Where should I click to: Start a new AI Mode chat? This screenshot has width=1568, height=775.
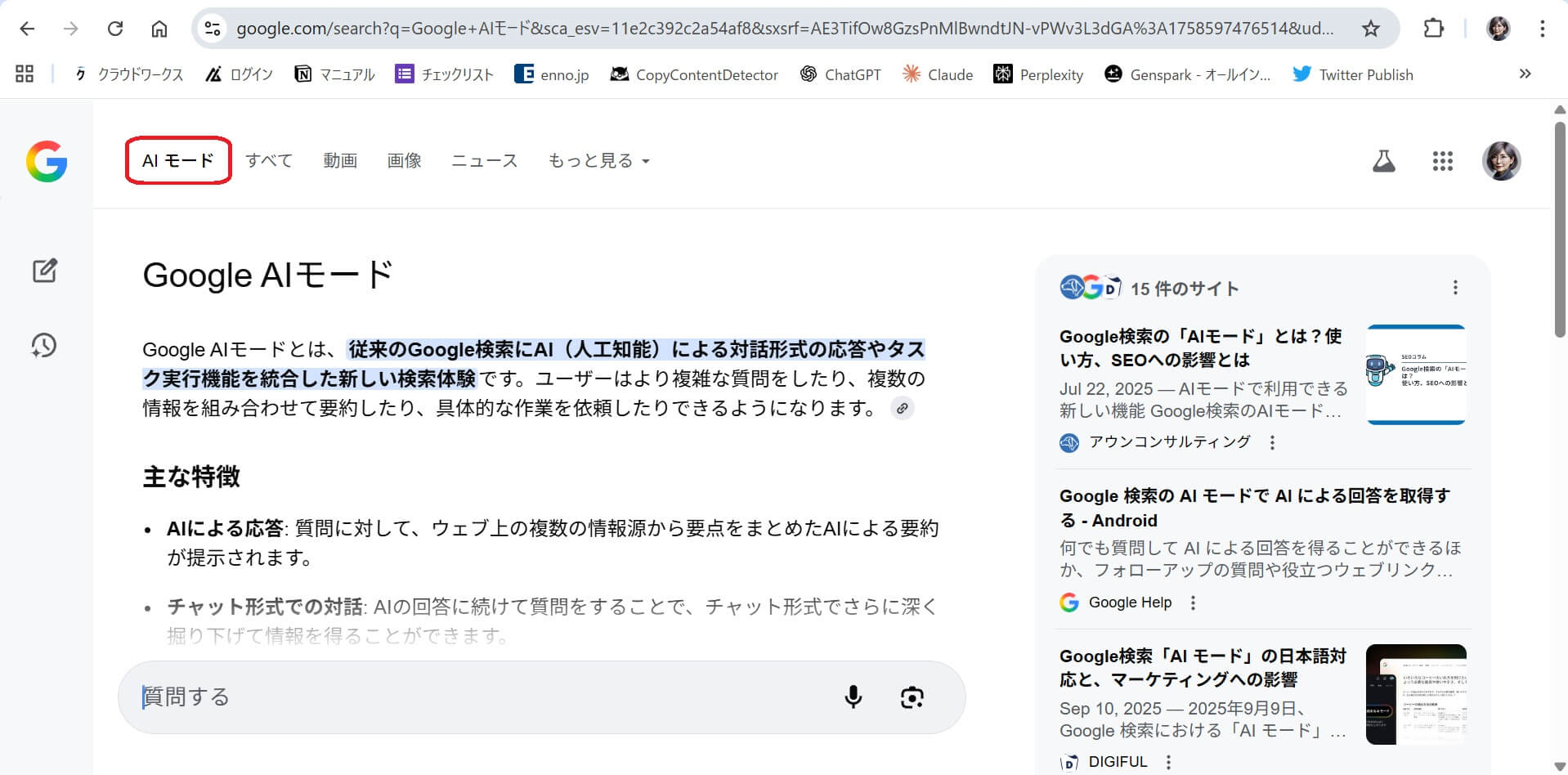coord(45,271)
